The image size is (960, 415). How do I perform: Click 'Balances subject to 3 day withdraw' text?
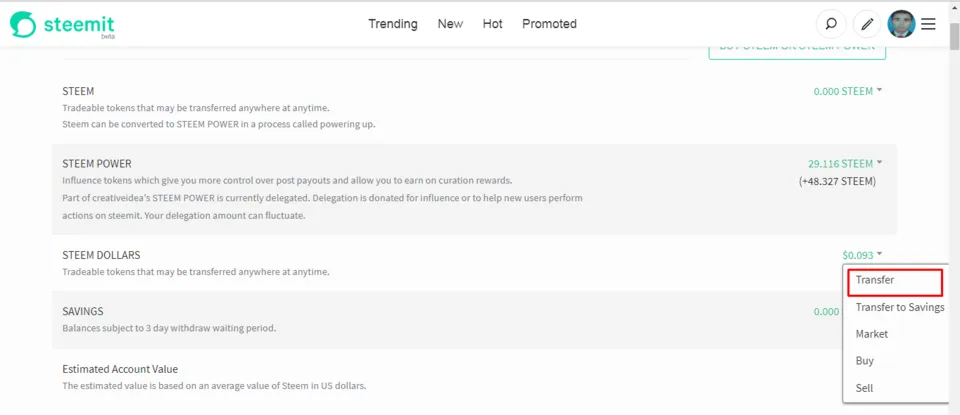(169, 328)
